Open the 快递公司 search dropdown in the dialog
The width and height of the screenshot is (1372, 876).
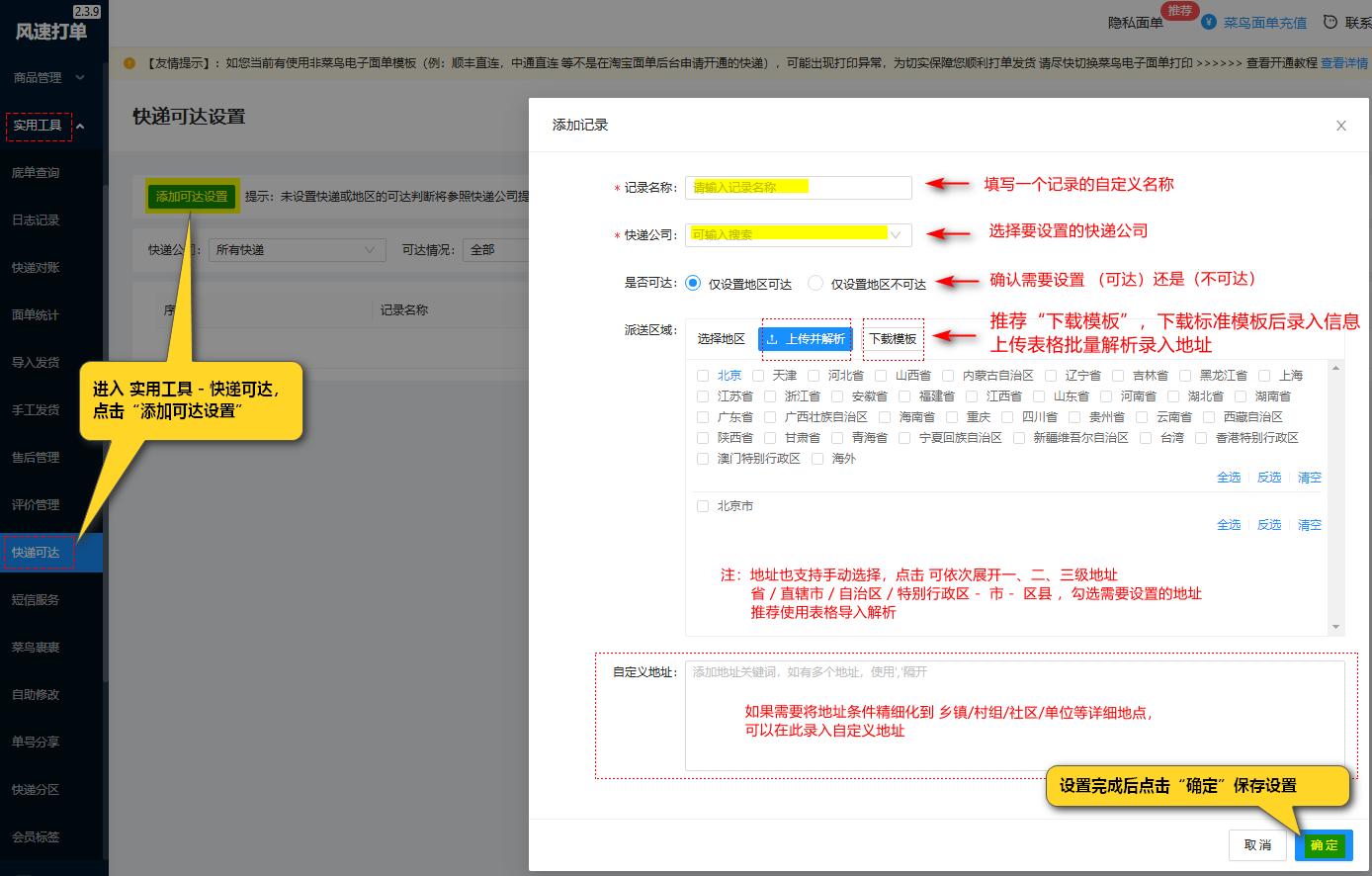[x=796, y=234]
